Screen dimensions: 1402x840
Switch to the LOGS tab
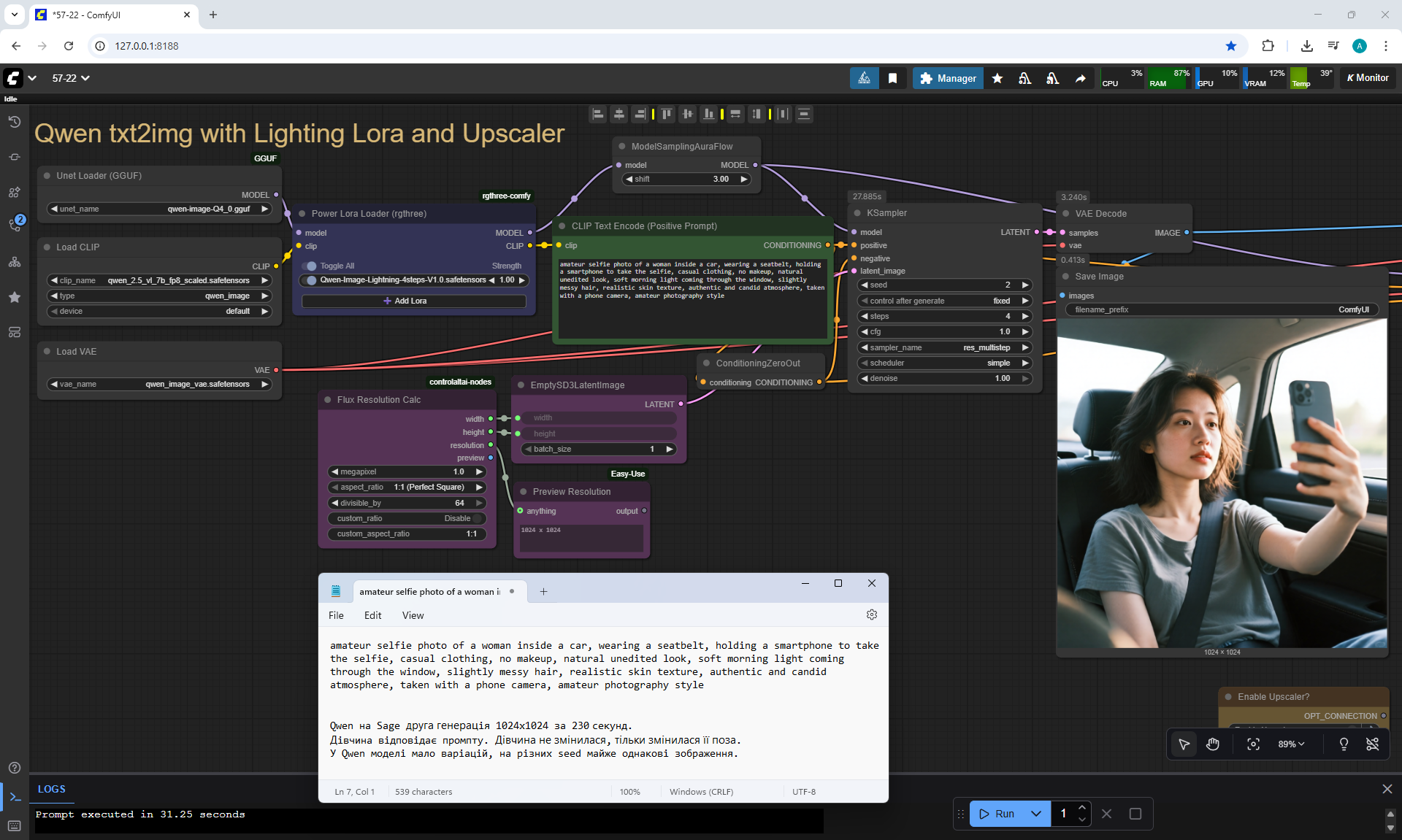click(52, 789)
